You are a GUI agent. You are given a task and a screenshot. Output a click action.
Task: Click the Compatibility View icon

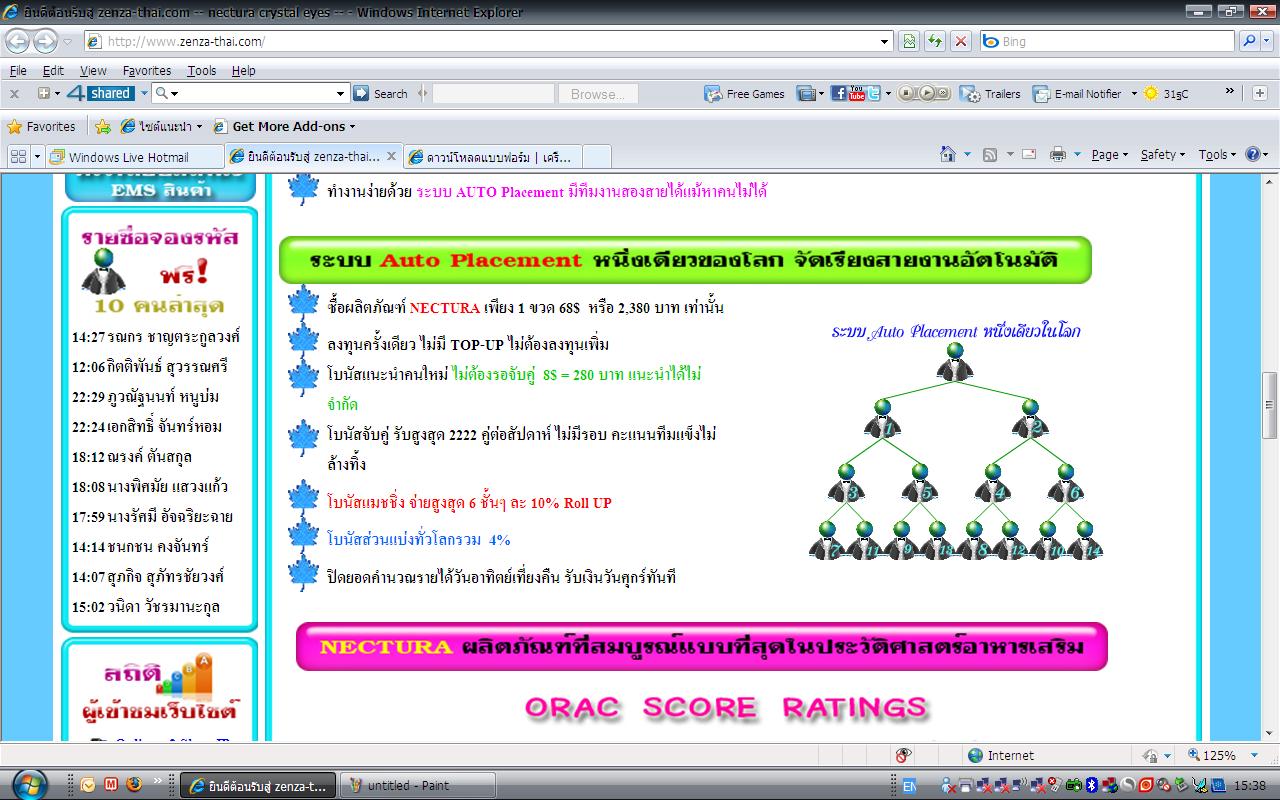point(909,41)
